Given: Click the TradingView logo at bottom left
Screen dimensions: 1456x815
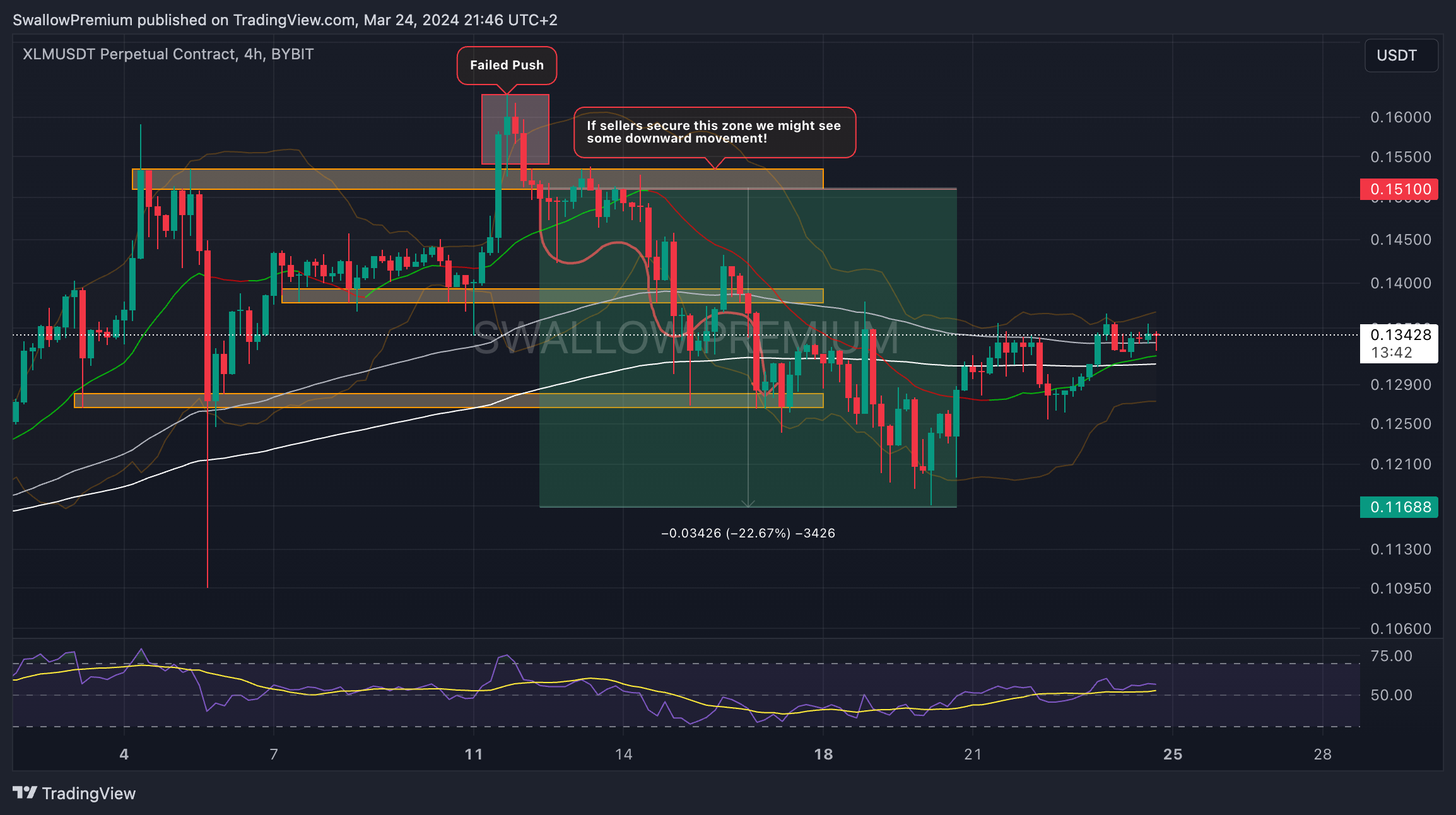Looking at the screenshot, I should 74,793.
